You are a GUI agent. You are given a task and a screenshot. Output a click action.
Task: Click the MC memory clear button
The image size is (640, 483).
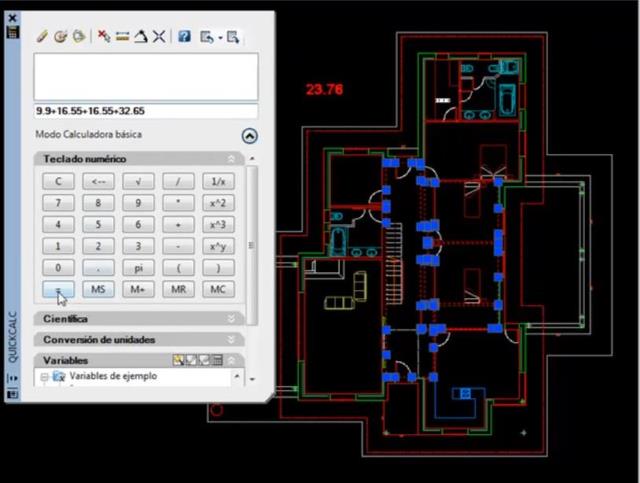(218, 289)
